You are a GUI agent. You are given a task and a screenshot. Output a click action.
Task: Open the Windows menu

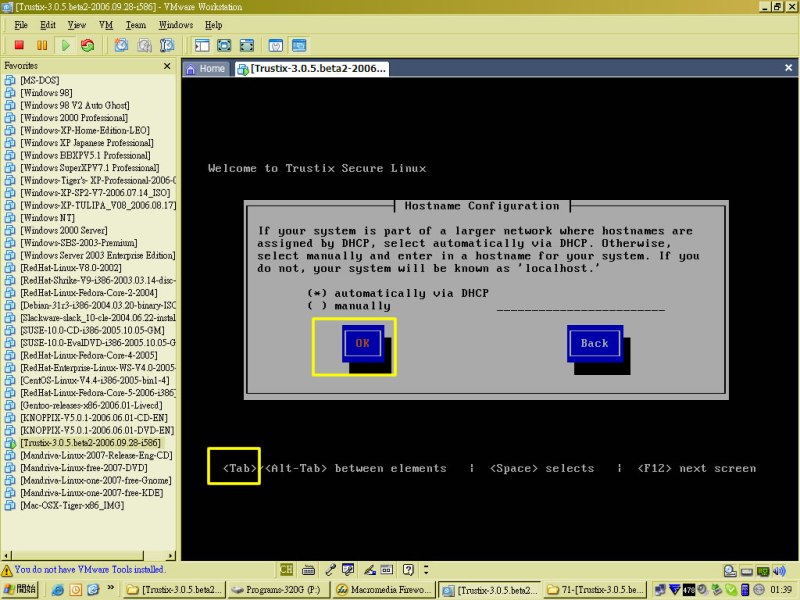176,24
